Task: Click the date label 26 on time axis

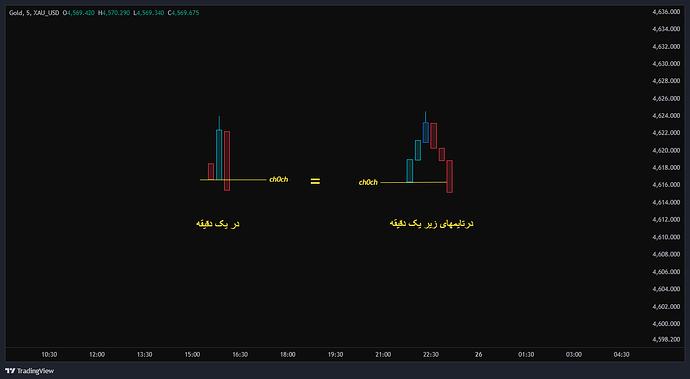Action: (478, 354)
